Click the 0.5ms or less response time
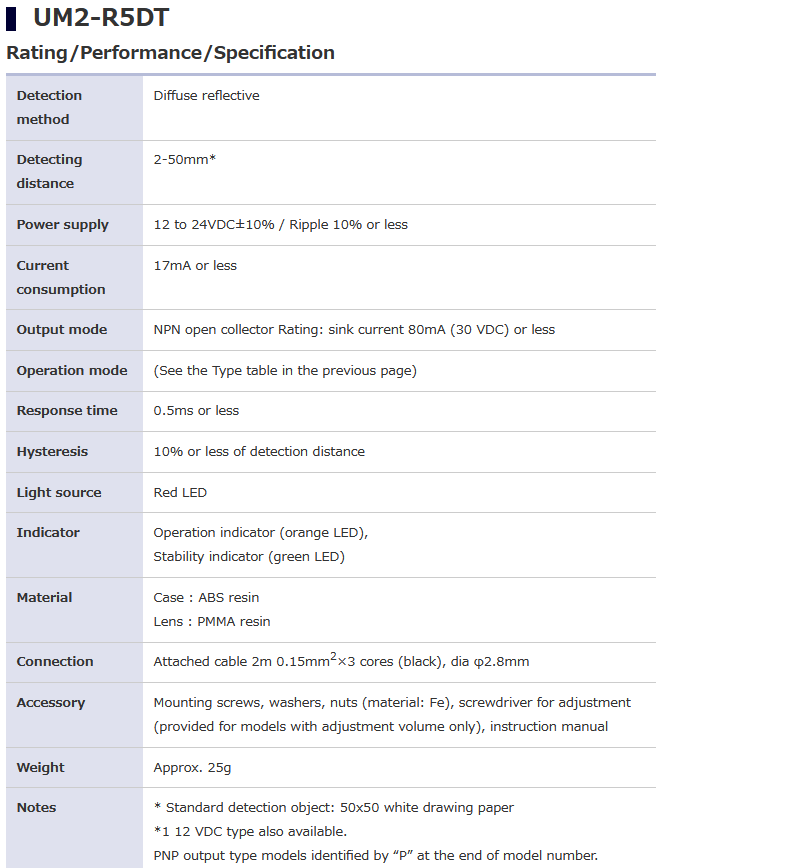Image resolution: width=803 pixels, height=868 pixels. pos(196,411)
